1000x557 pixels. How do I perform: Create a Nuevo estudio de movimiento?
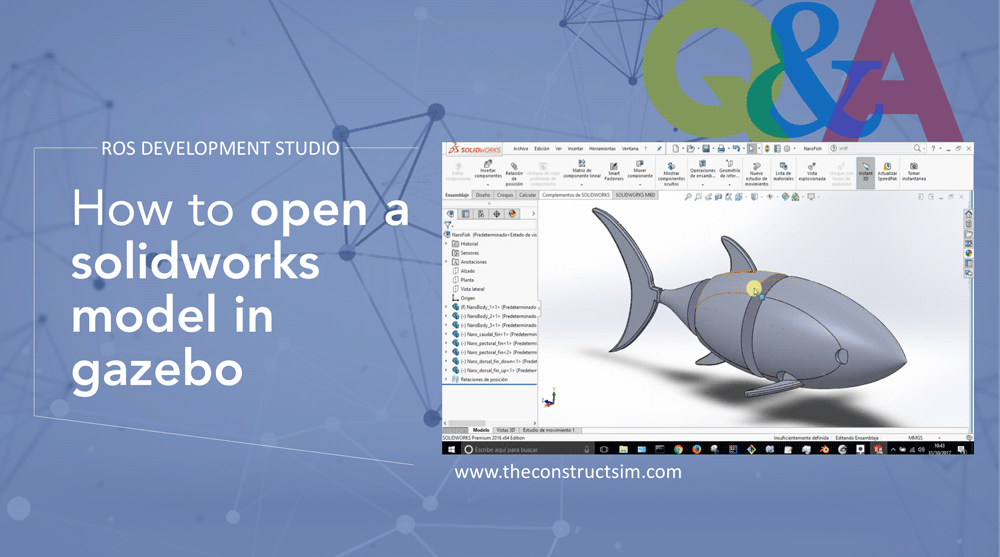pyautogui.click(x=756, y=174)
